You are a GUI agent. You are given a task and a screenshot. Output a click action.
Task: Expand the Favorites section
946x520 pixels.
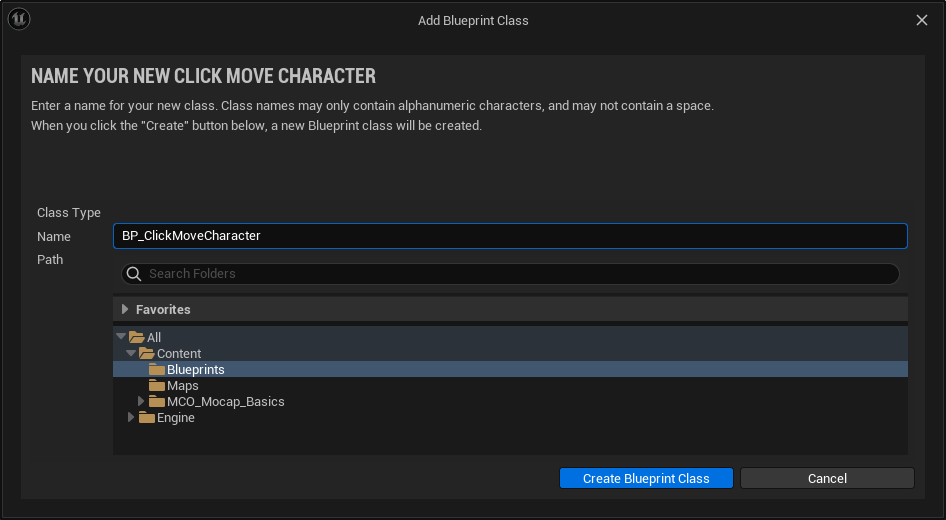tap(125, 309)
